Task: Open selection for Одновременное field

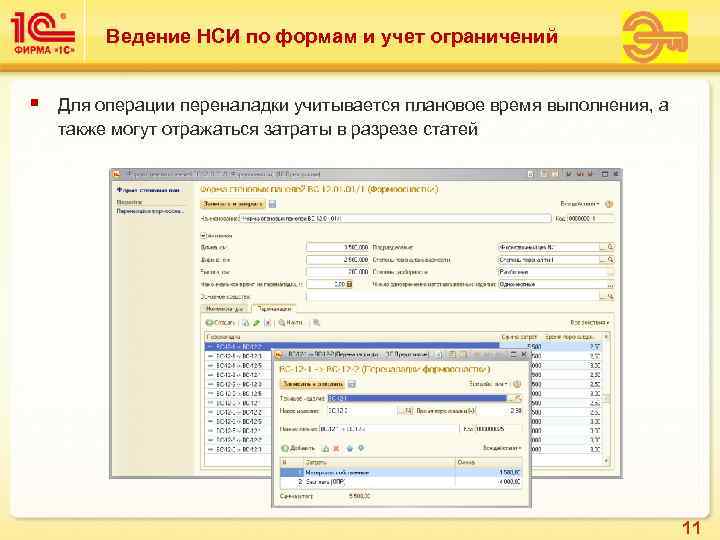Action: point(610,284)
